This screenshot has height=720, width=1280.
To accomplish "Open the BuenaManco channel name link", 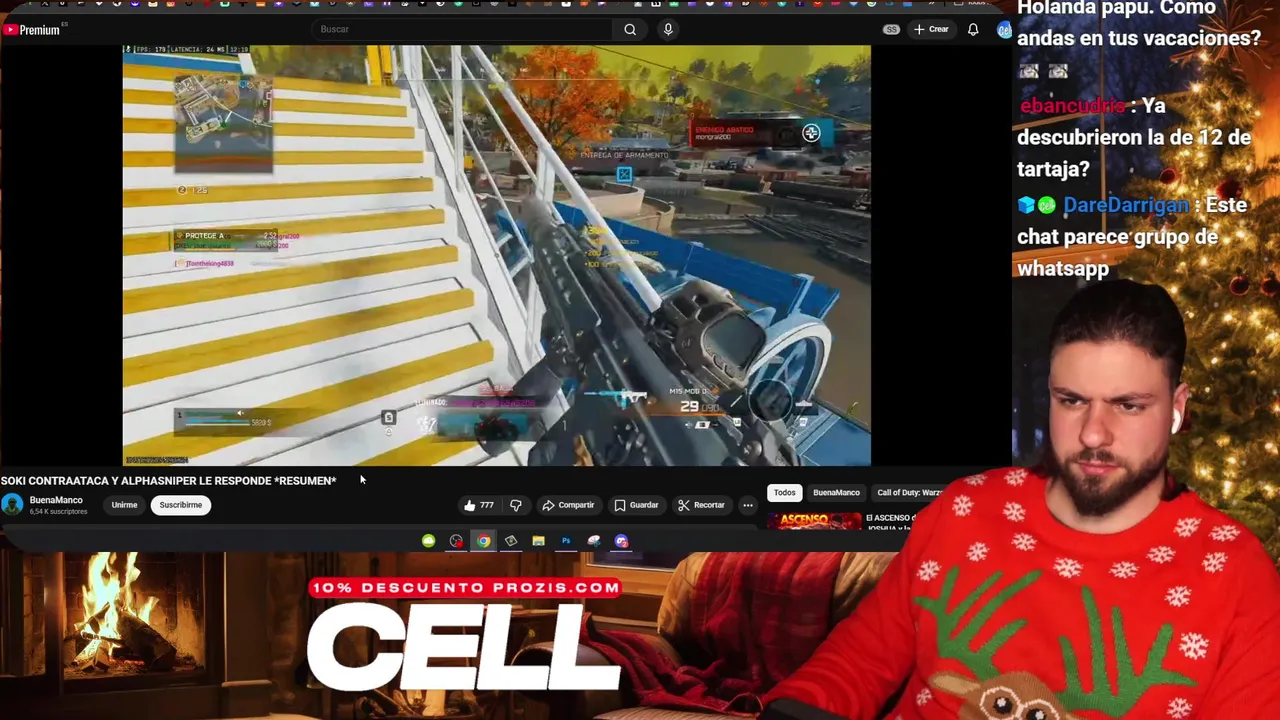I will (x=56, y=500).
